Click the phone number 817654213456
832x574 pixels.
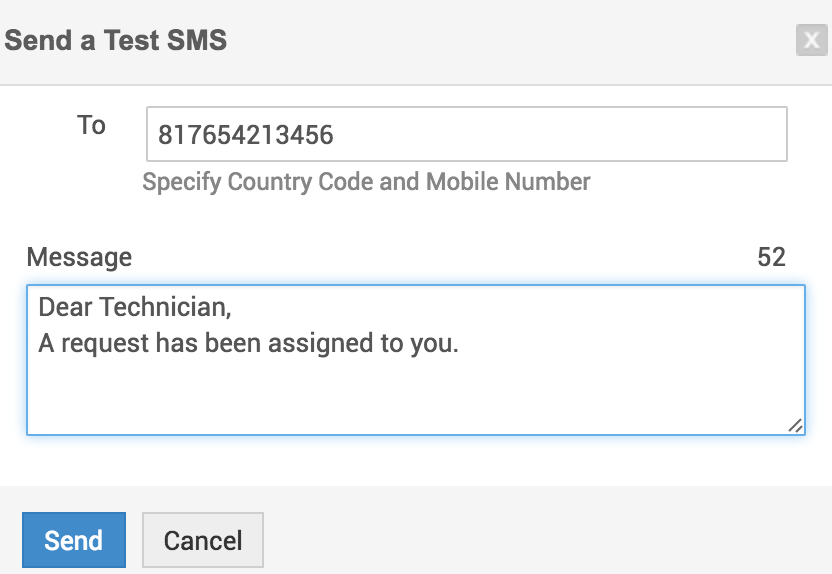tap(246, 135)
